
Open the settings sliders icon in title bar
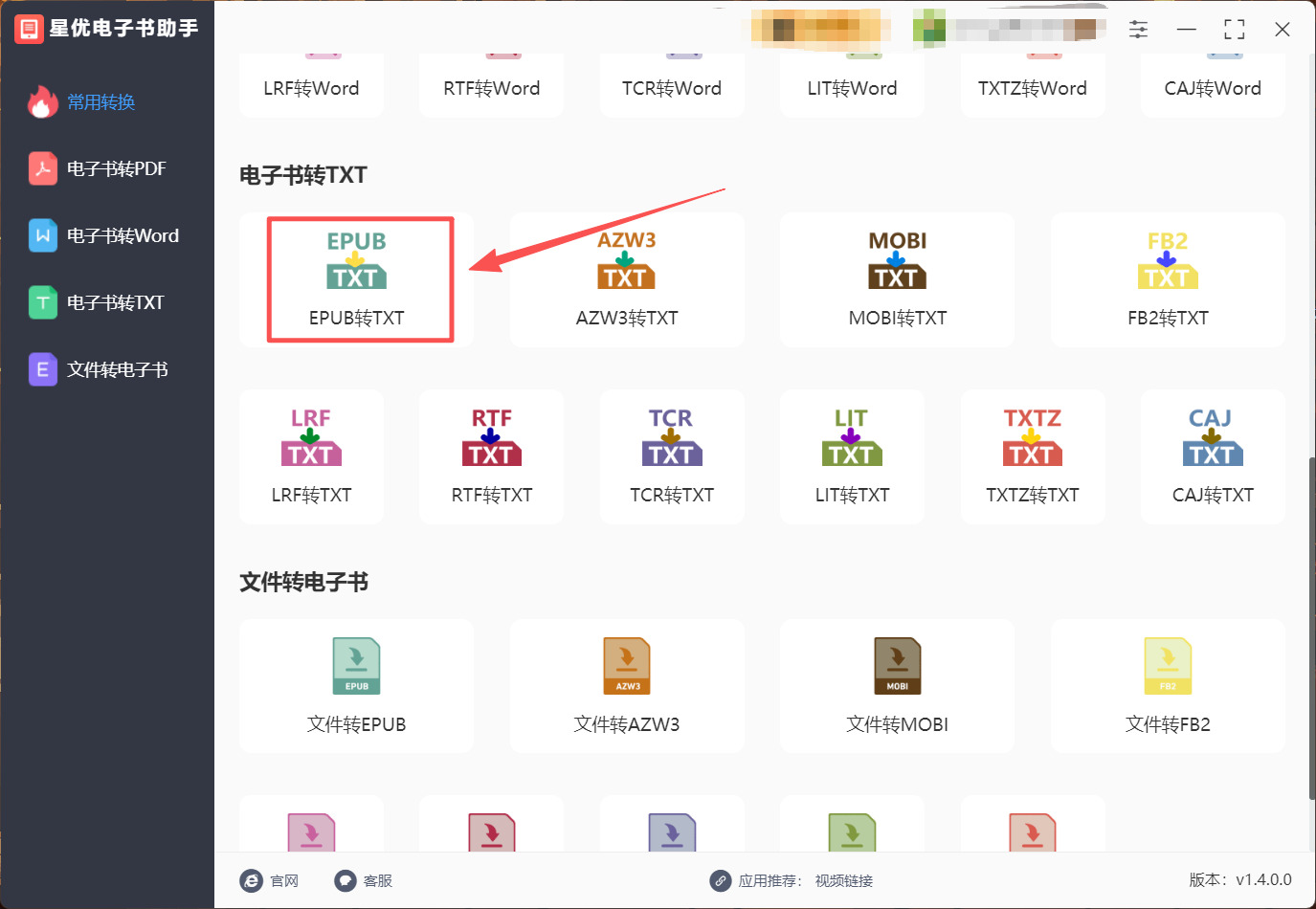[x=1138, y=29]
